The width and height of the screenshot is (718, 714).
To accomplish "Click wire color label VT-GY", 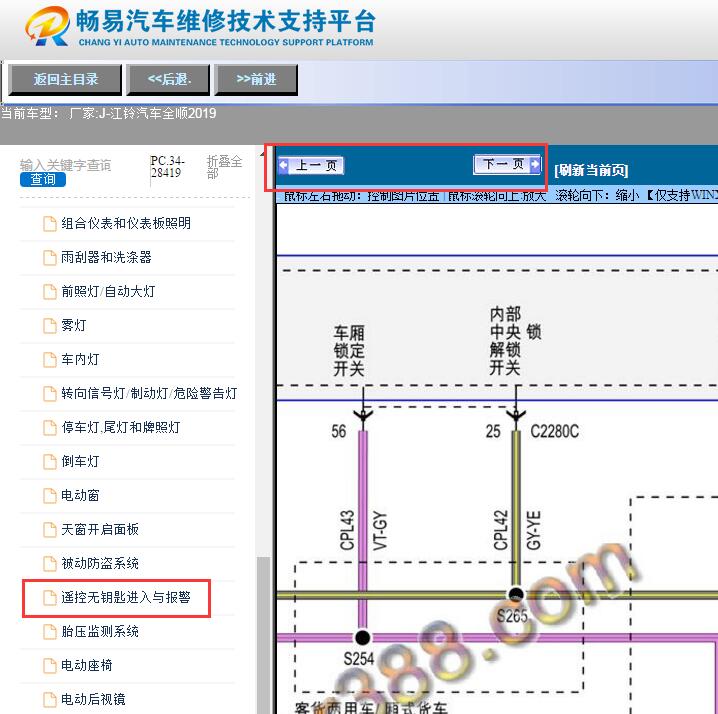I will point(380,530).
